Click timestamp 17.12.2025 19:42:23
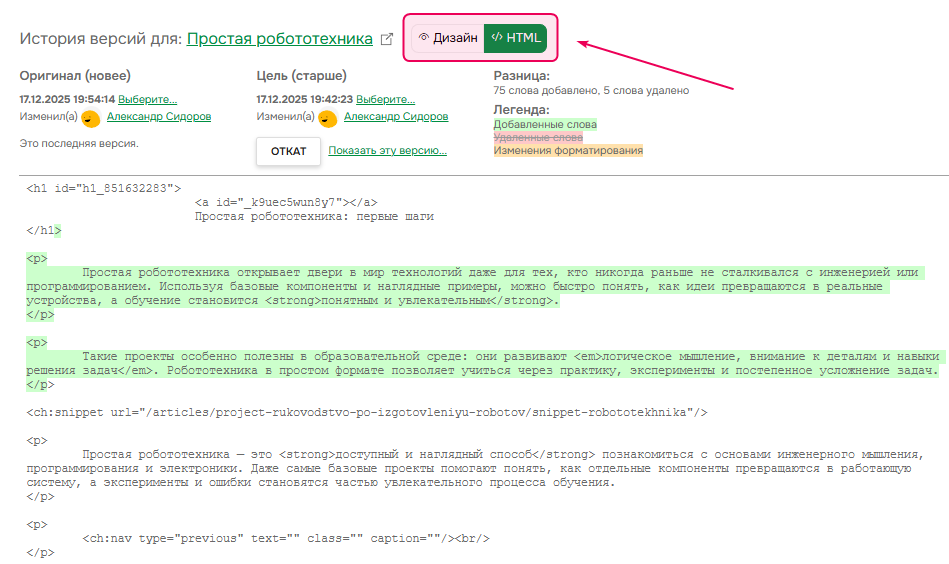The width and height of the screenshot is (949, 564). click(x=304, y=99)
